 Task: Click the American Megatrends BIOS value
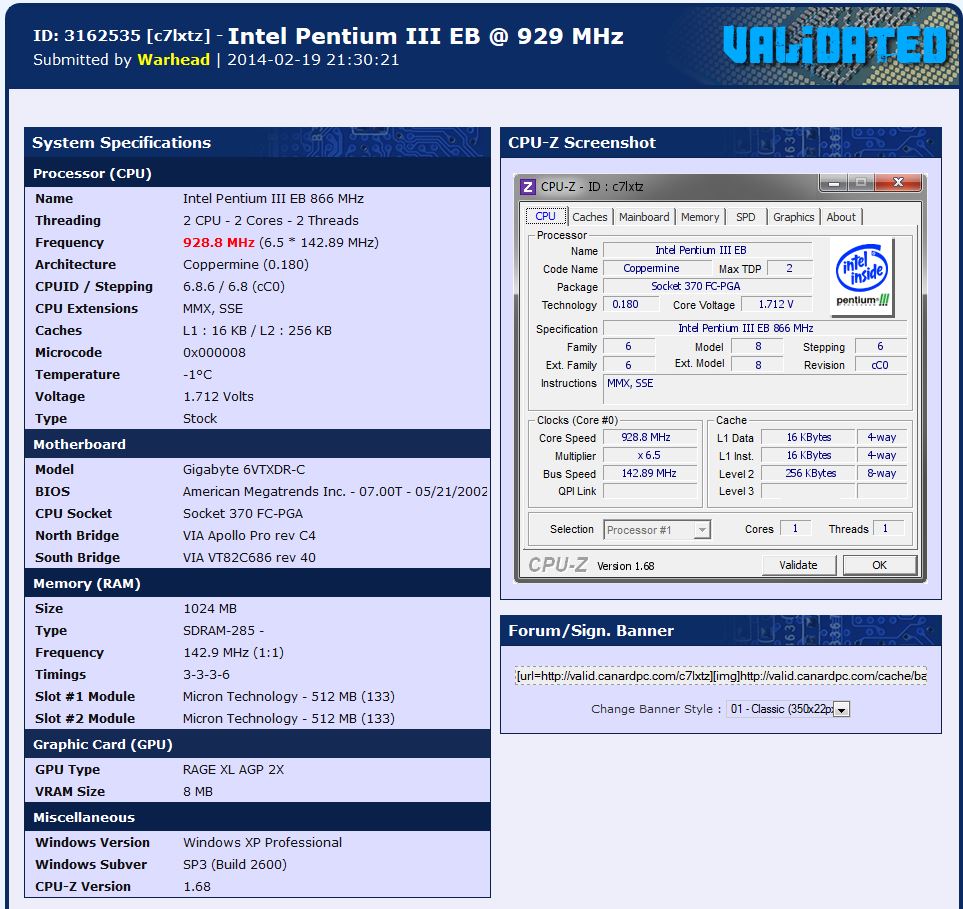335,492
